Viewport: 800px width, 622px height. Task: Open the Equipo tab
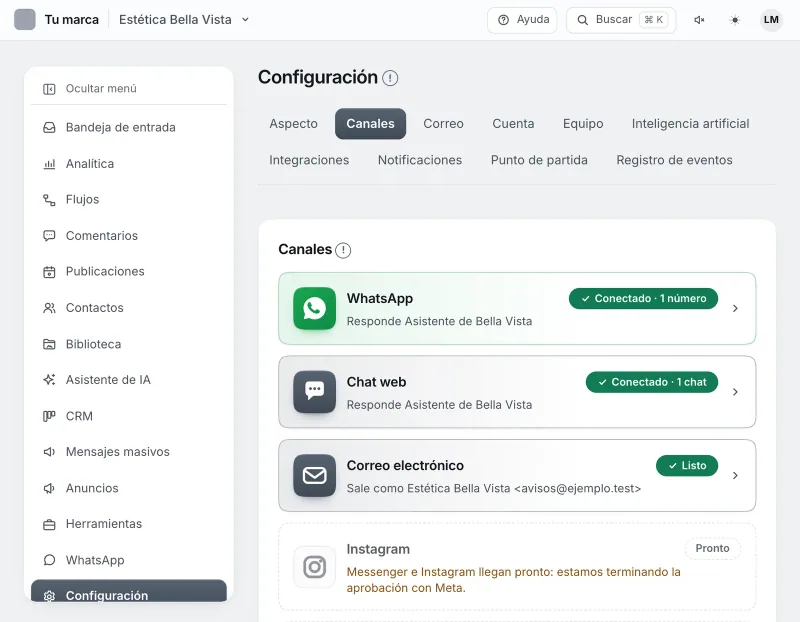(x=583, y=124)
